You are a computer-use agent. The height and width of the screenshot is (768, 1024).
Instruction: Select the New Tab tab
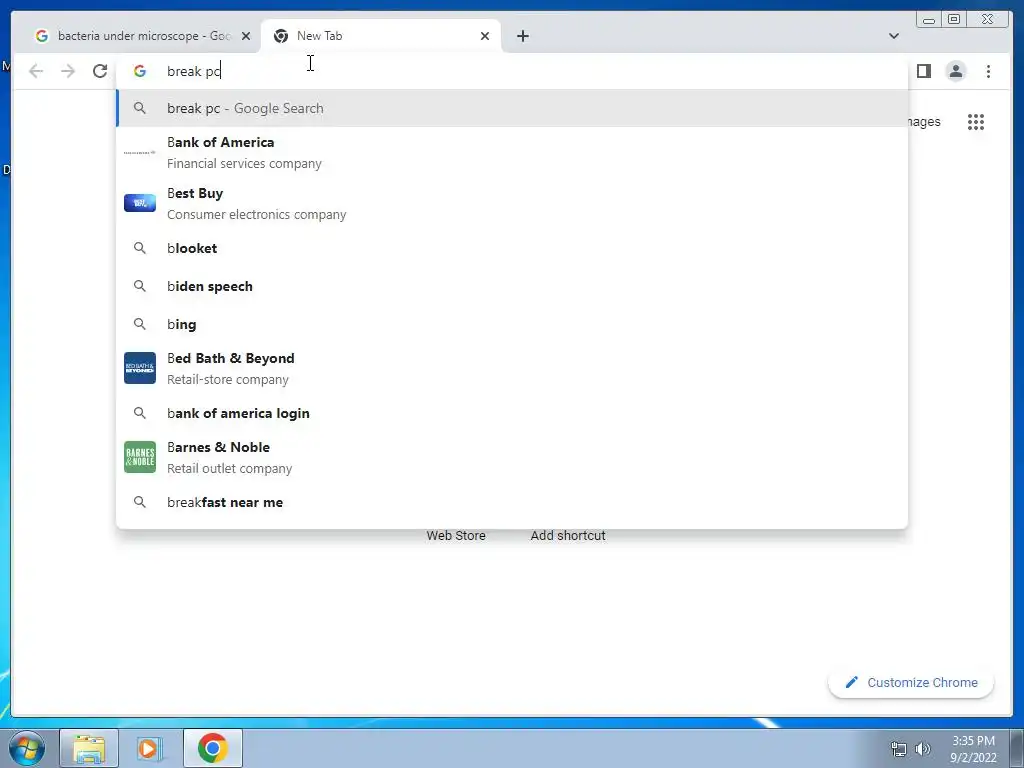pos(381,36)
